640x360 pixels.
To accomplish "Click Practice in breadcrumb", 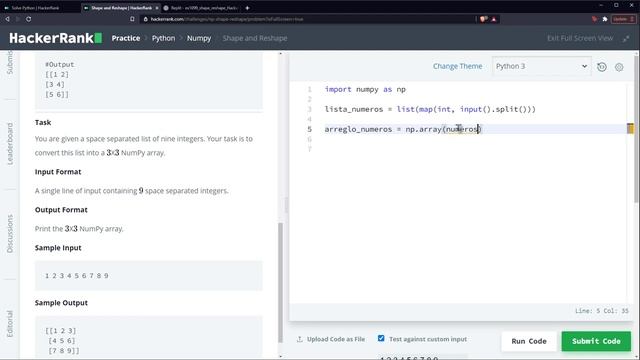I will coord(126,38).
